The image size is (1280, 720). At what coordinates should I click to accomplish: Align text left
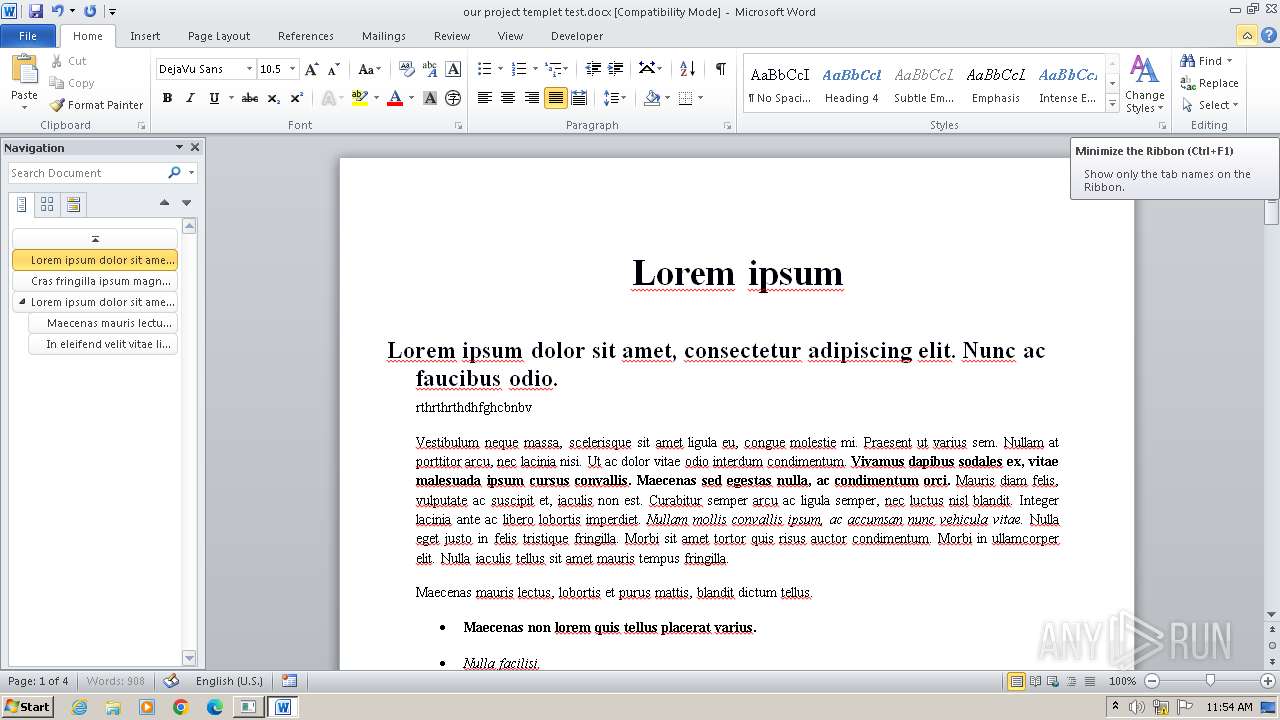(485, 98)
